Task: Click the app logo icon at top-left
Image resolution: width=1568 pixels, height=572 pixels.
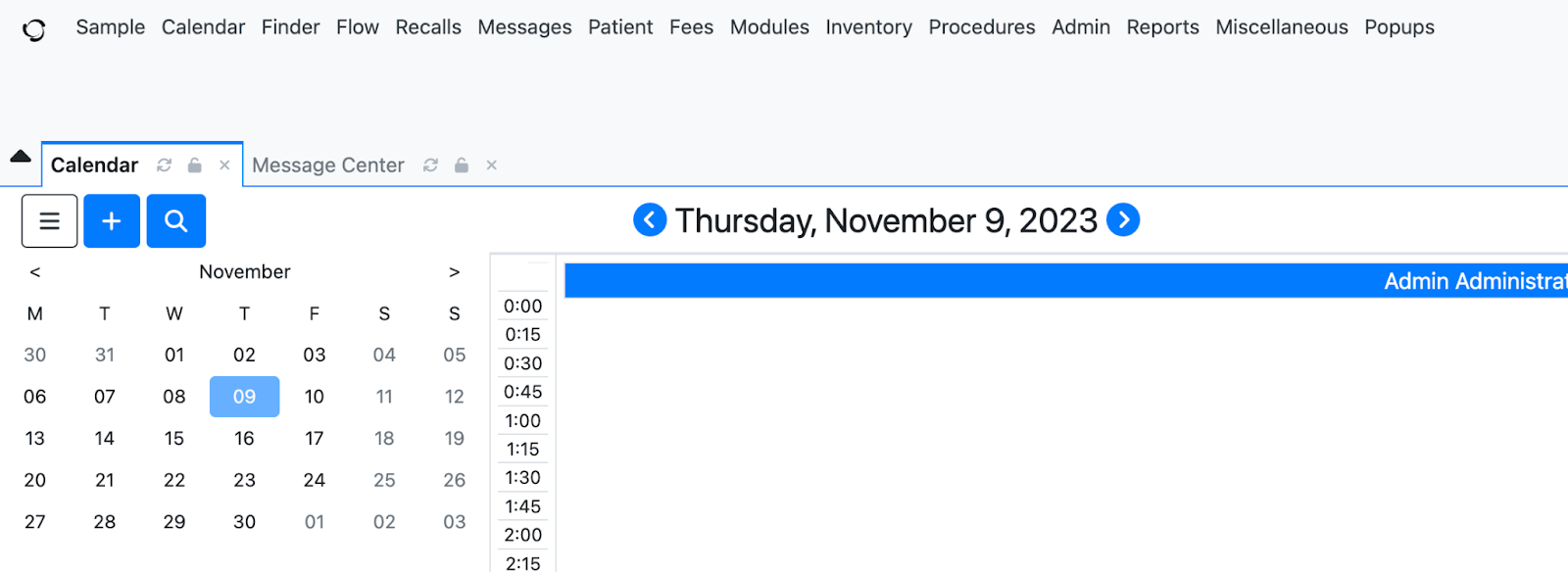Action: coord(34,30)
